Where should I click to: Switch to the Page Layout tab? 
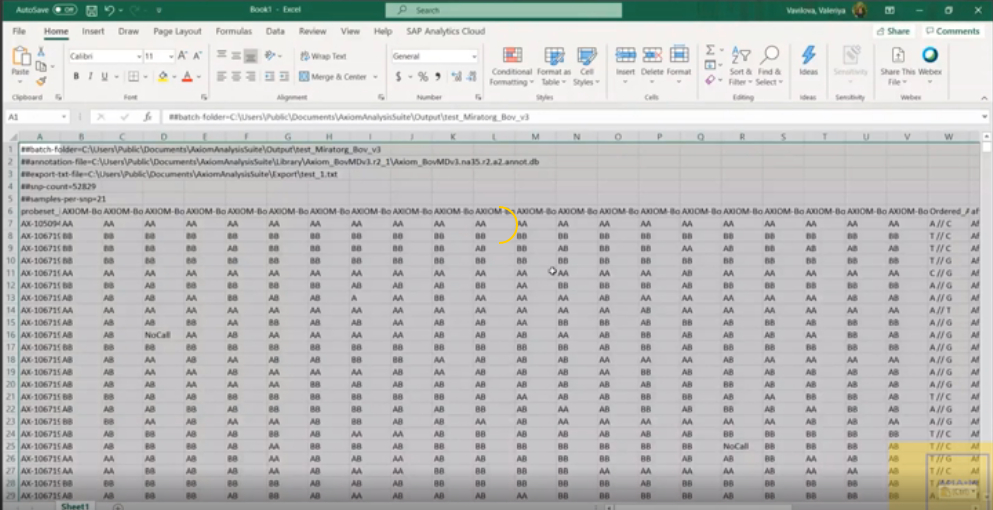pyautogui.click(x=177, y=31)
